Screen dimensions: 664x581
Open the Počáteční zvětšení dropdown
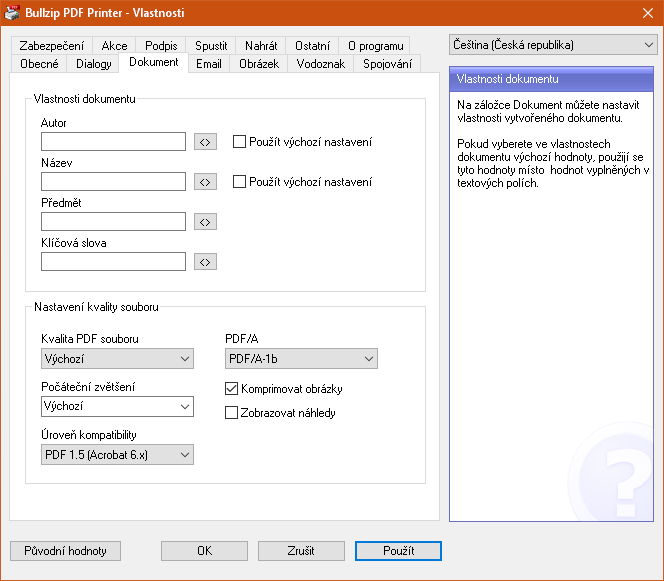117,407
